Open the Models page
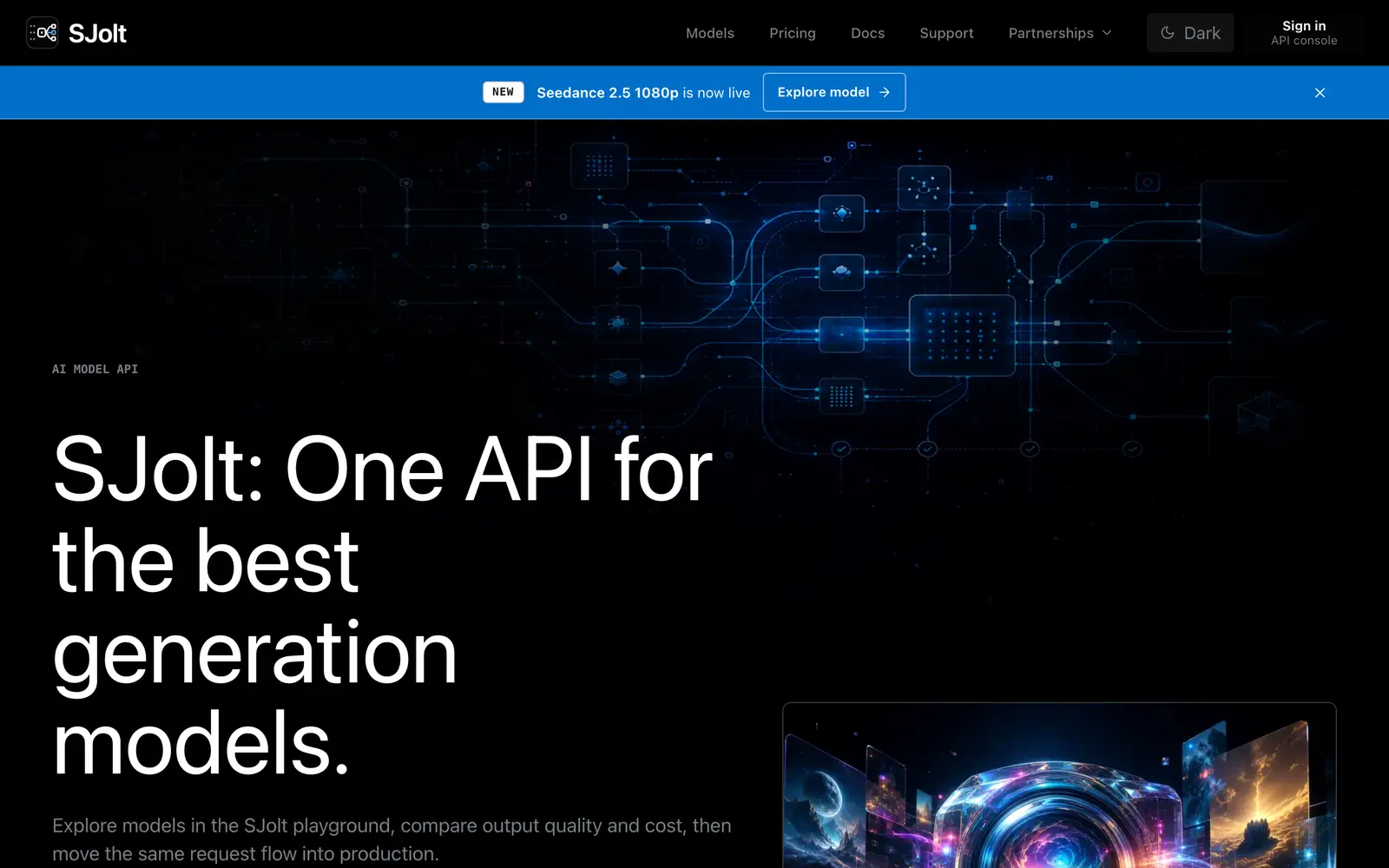 (x=710, y=33)
